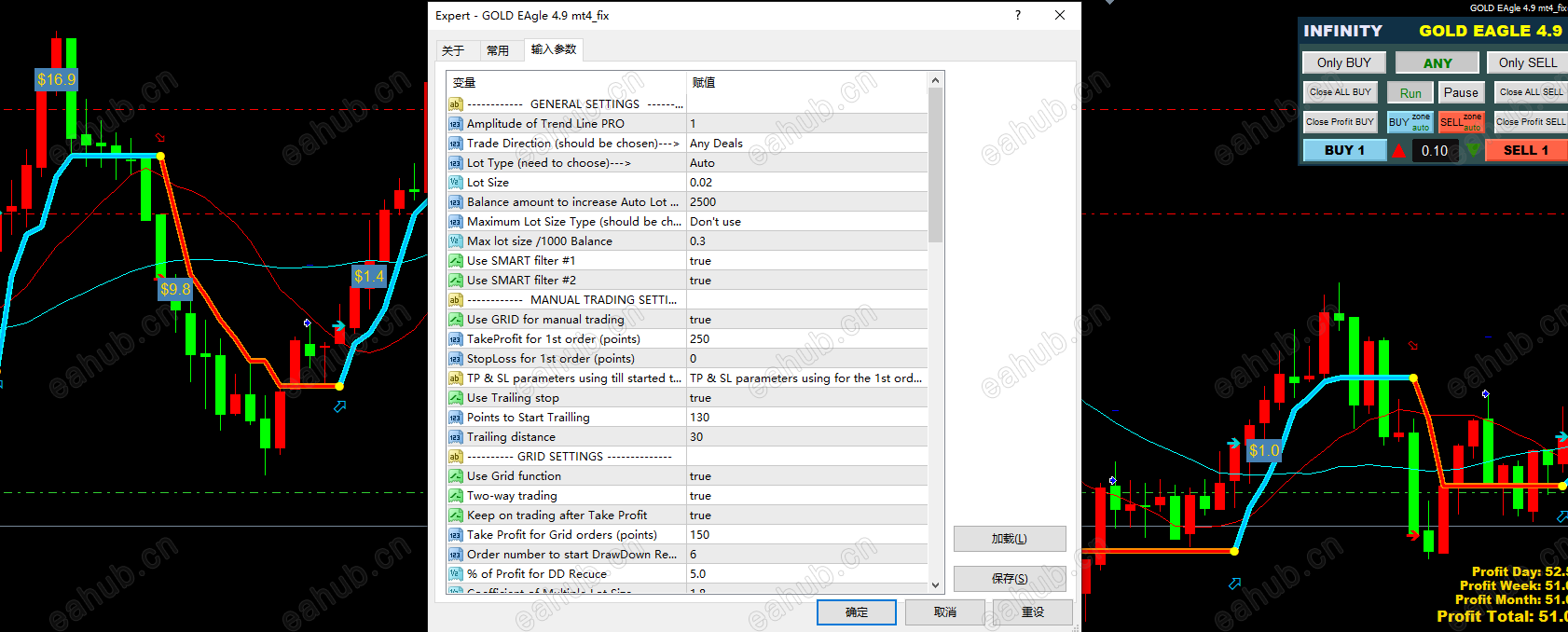
Task: Click the icon beside % of Profit for DD Recuce
Action: pyautogui.click(x=455, y=574)
